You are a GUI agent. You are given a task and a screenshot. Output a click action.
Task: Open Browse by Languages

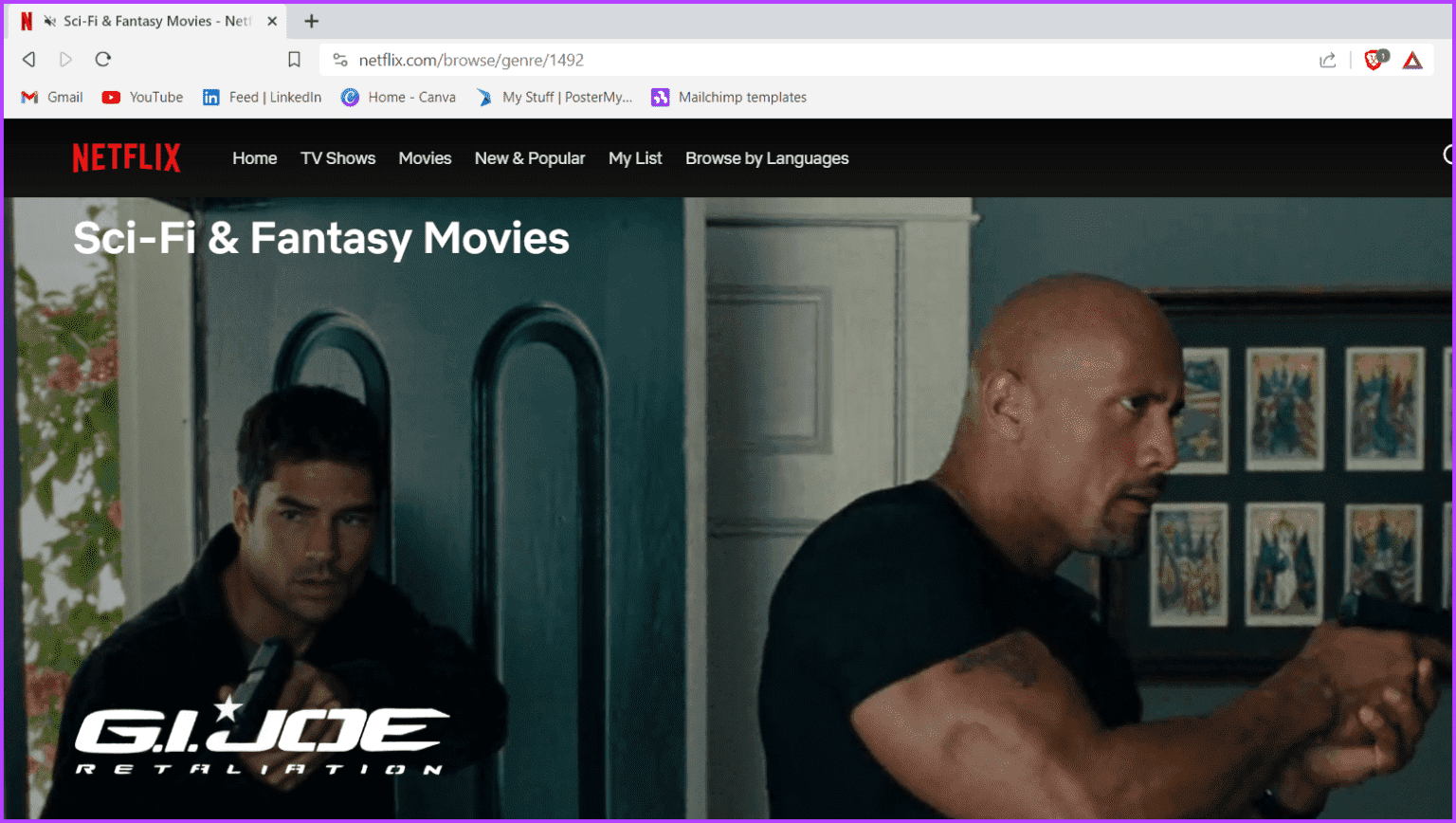[767, 158]
